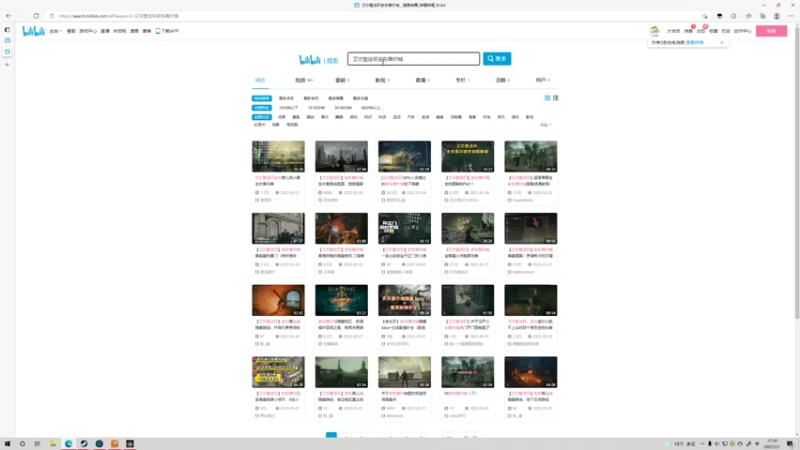Click the bilibili 搜索 logo beside the search box
Screen dimensions: 800x450
[x=318, y=60]
